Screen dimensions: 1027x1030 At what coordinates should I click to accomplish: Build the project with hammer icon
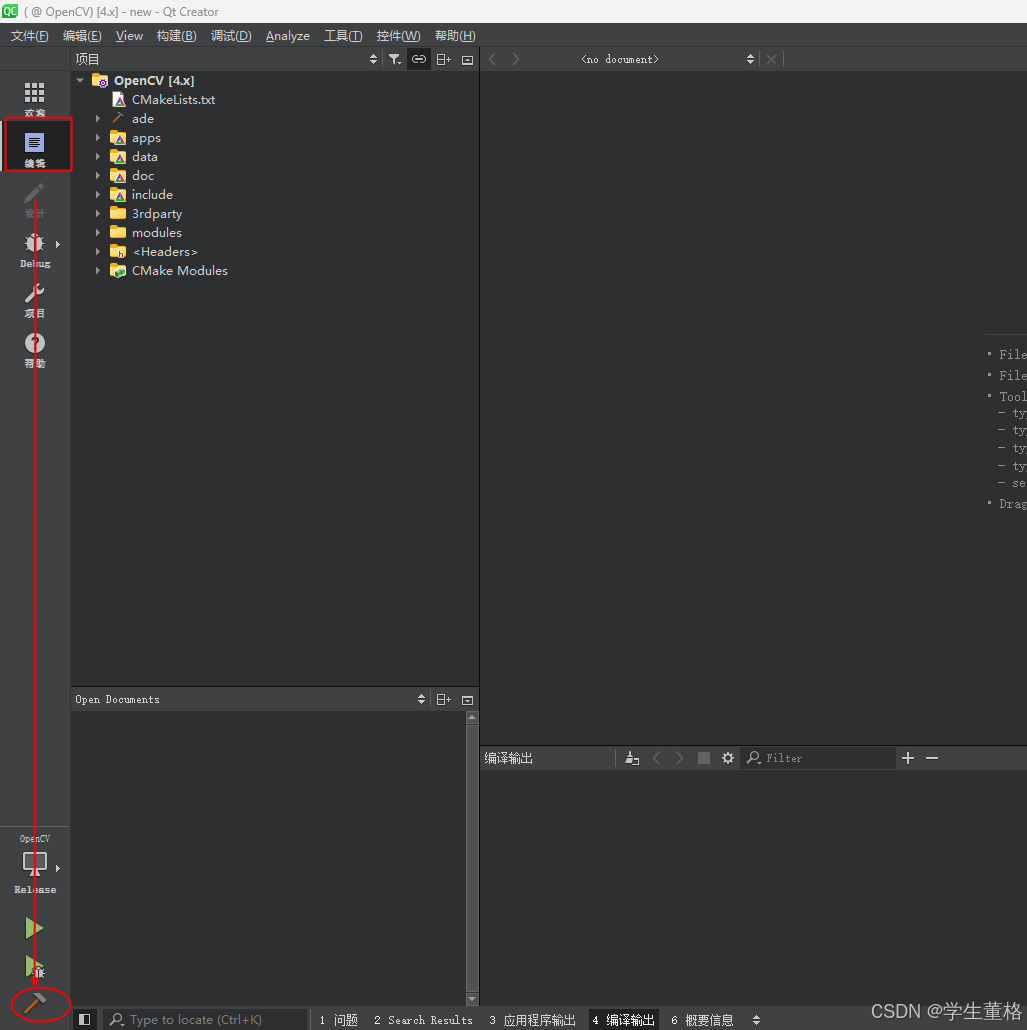point(34,1003)
